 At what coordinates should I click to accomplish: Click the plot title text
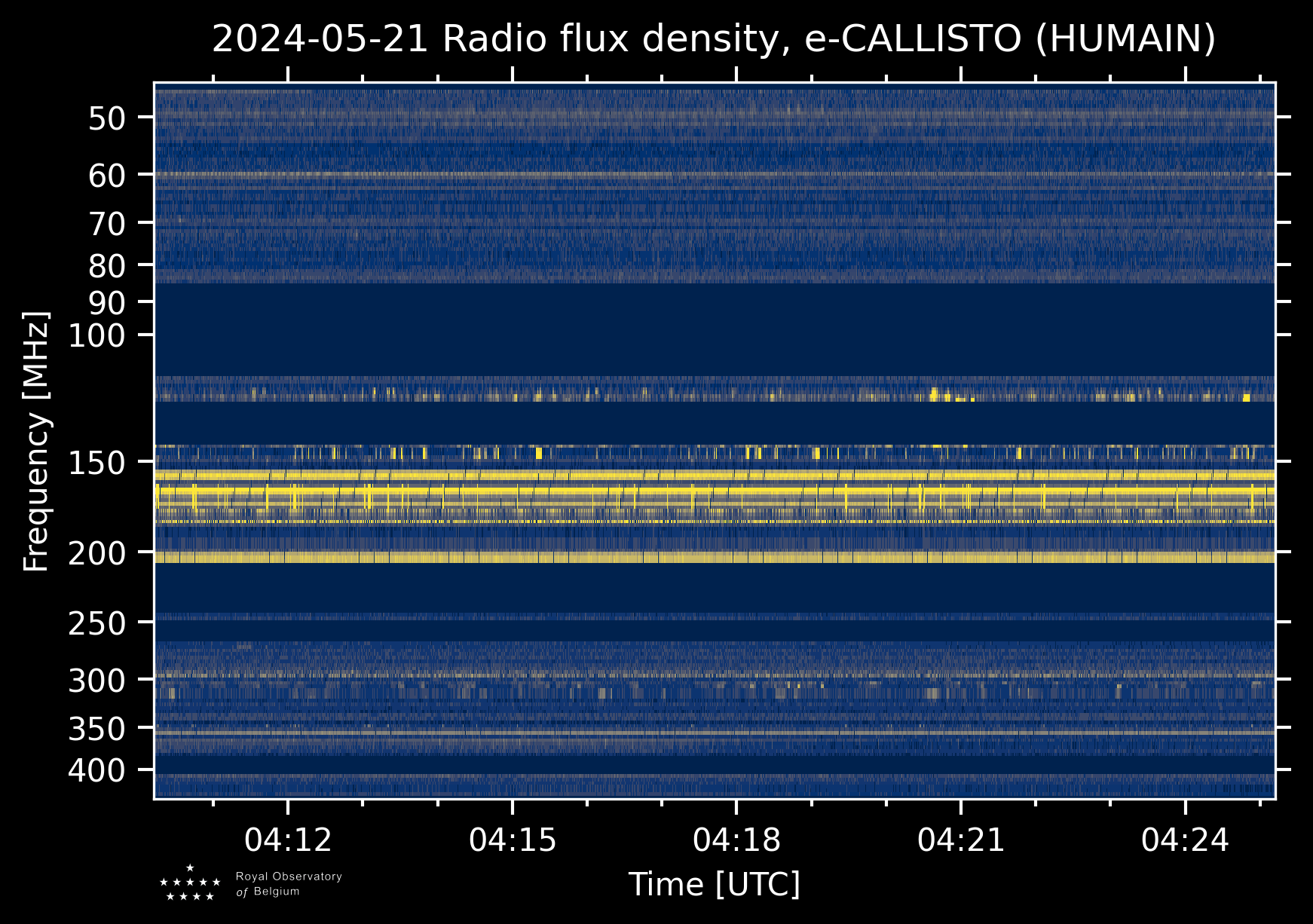pos(713,39)
